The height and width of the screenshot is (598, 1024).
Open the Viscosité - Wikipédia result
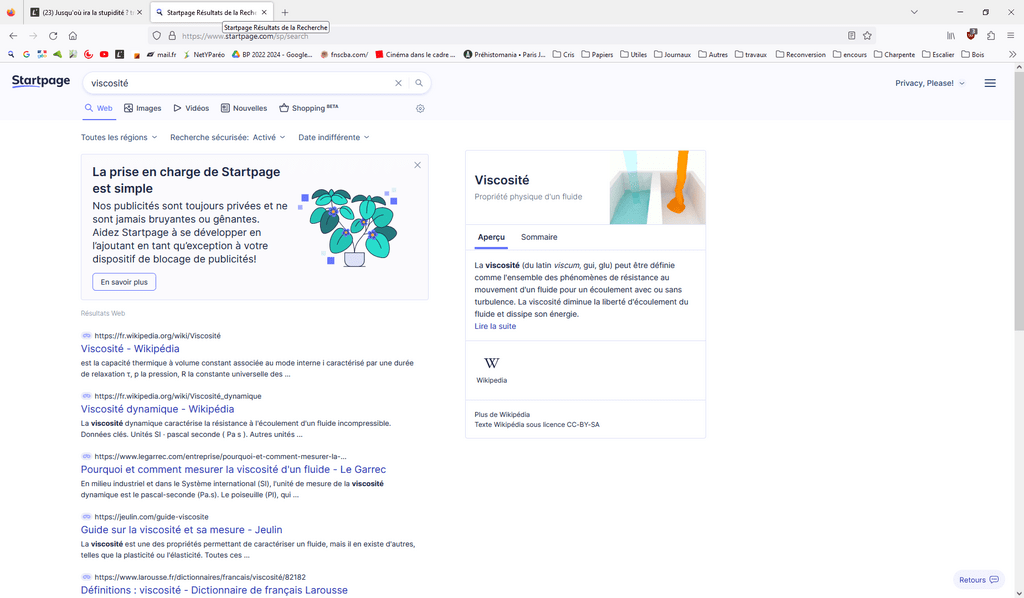130,349
